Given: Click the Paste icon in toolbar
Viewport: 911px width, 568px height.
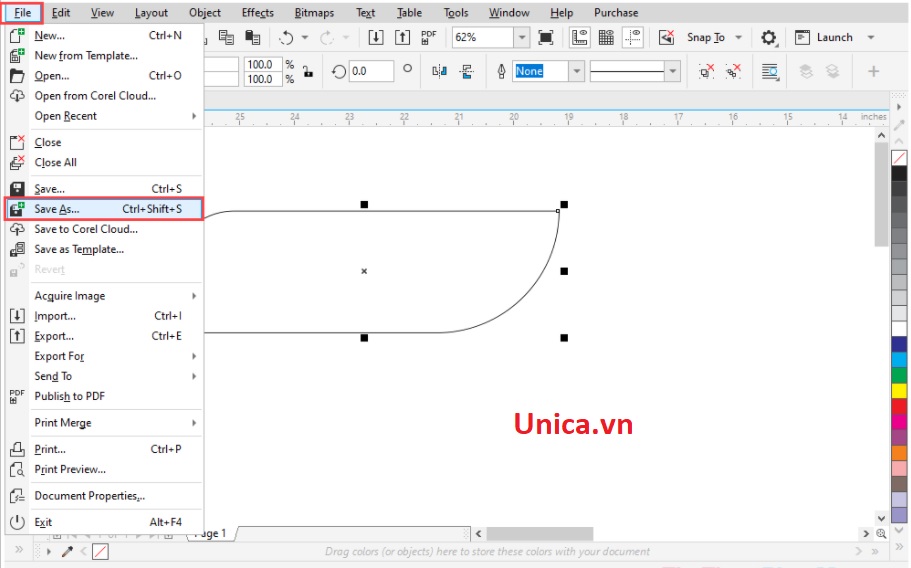Looking at the screenshot, I should (253, 38).
